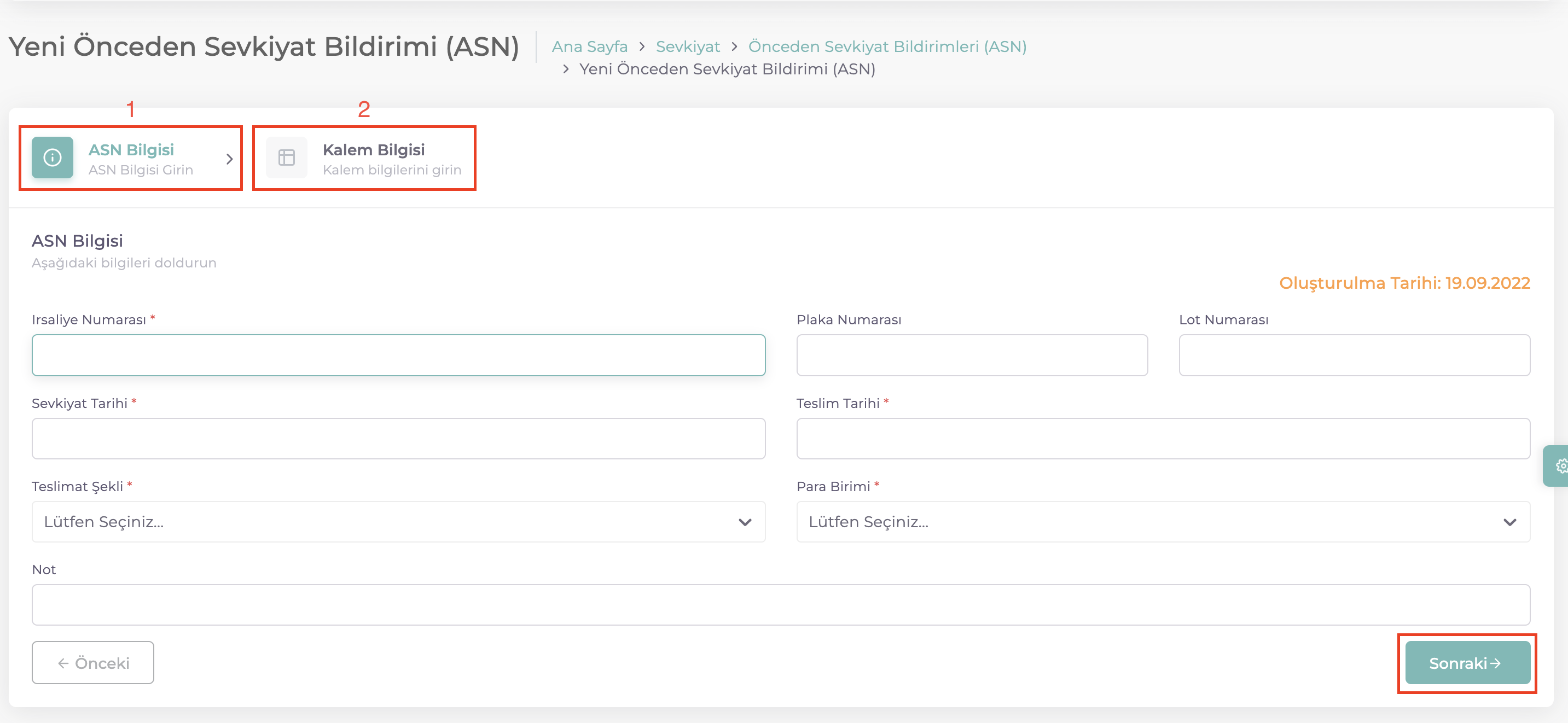This screenshot has width=1568, height=723.
Task: Select the Sevkiyat Tarihi date field
Action: (398, 438)
